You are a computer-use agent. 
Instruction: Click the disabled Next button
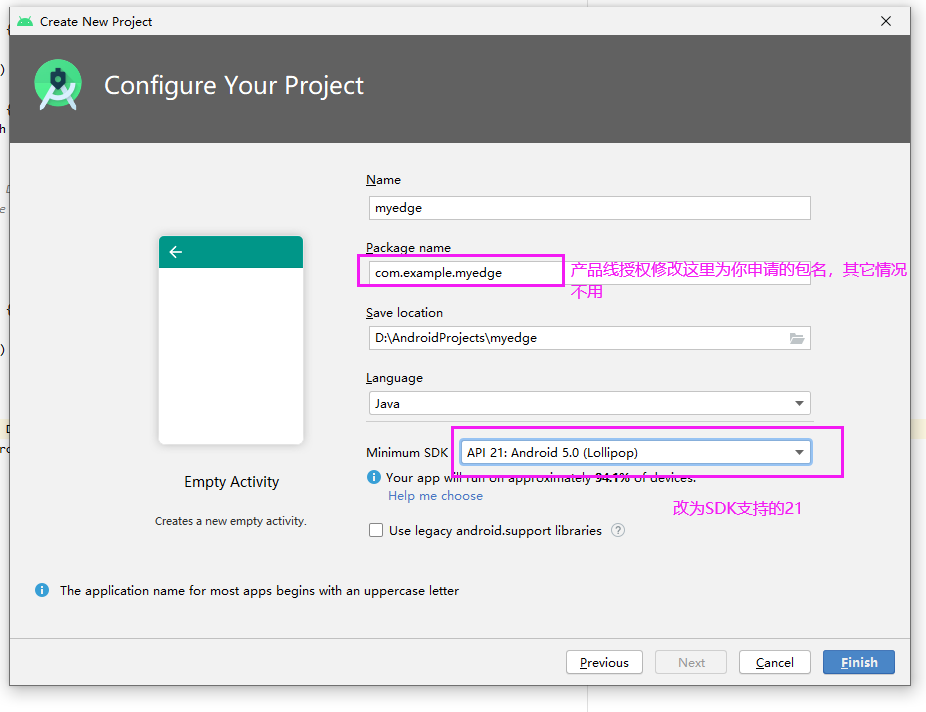point(691,662)
